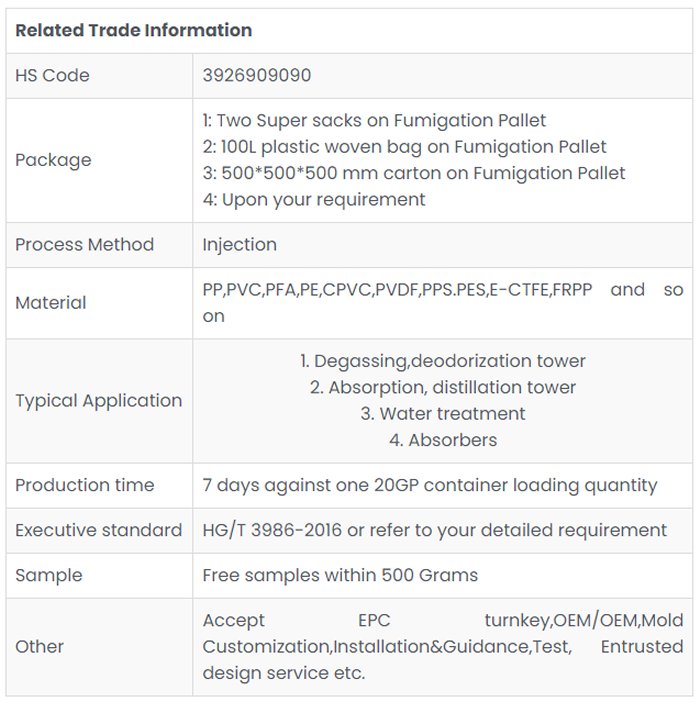Screen dimensions: 700x702
Task: Click the PP,PVC,PFA materials list text
Action: click(397, 290)
